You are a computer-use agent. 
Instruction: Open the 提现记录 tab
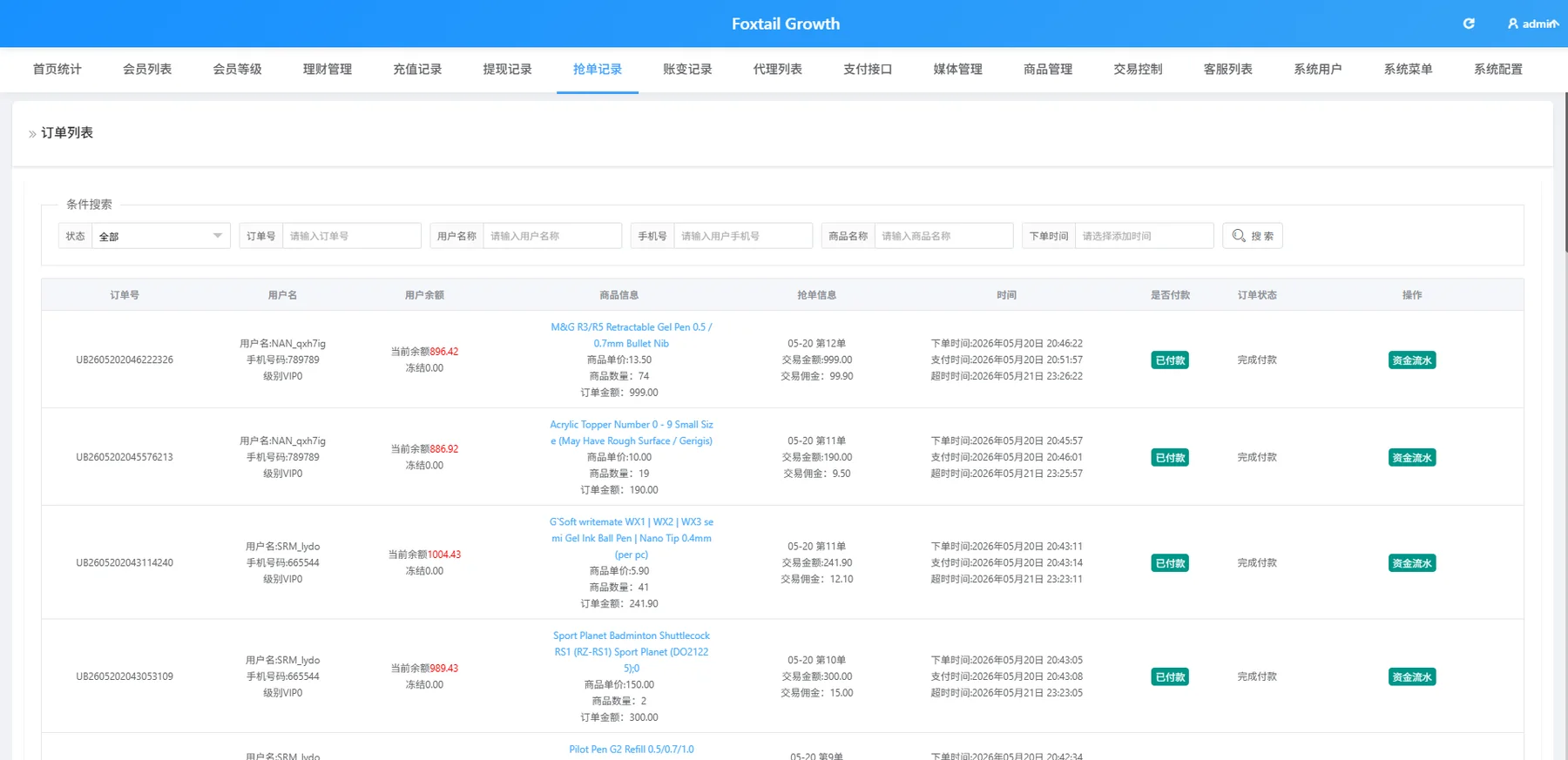[x=508, y=70]
